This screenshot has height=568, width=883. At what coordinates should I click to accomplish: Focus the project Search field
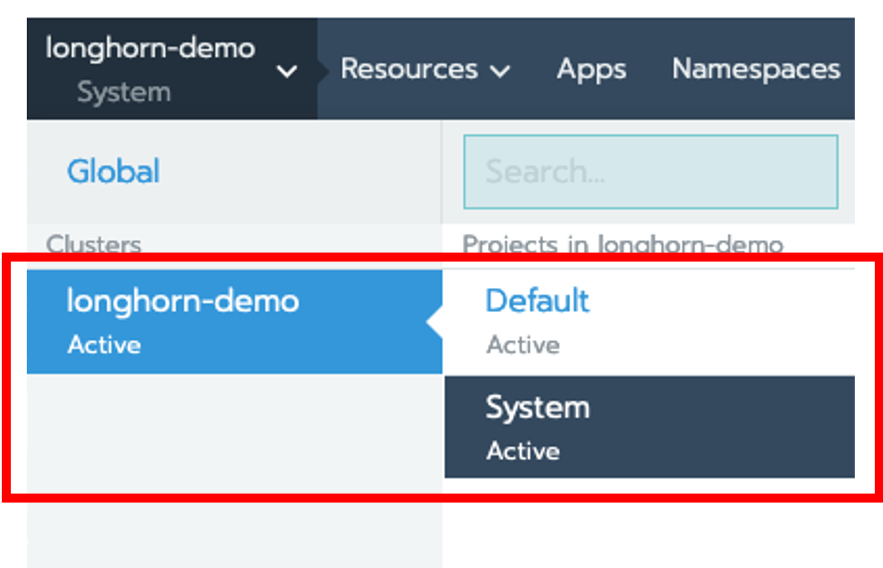[650, 171]
